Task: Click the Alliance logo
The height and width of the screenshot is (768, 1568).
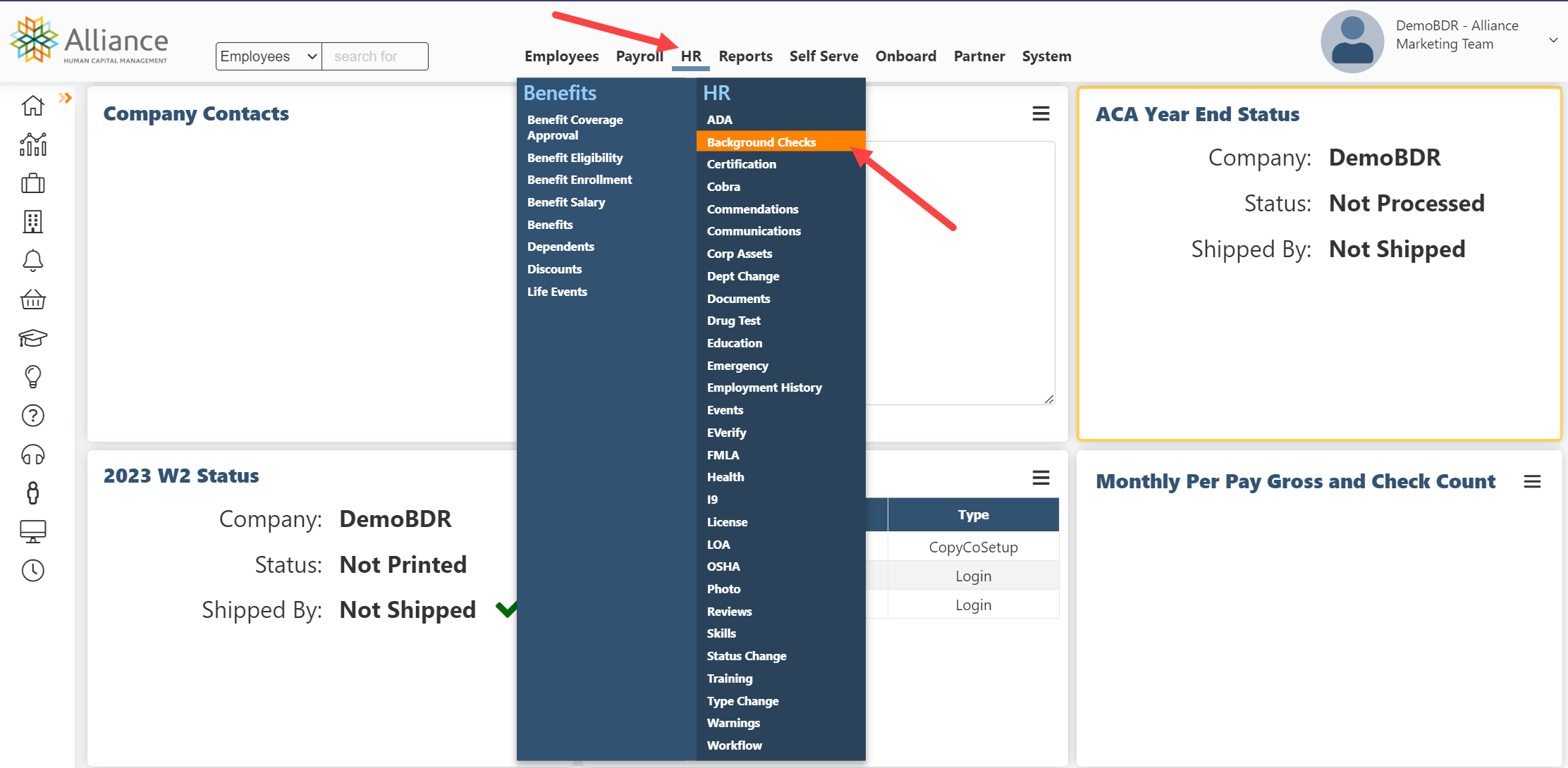Action: pos(89,40)
